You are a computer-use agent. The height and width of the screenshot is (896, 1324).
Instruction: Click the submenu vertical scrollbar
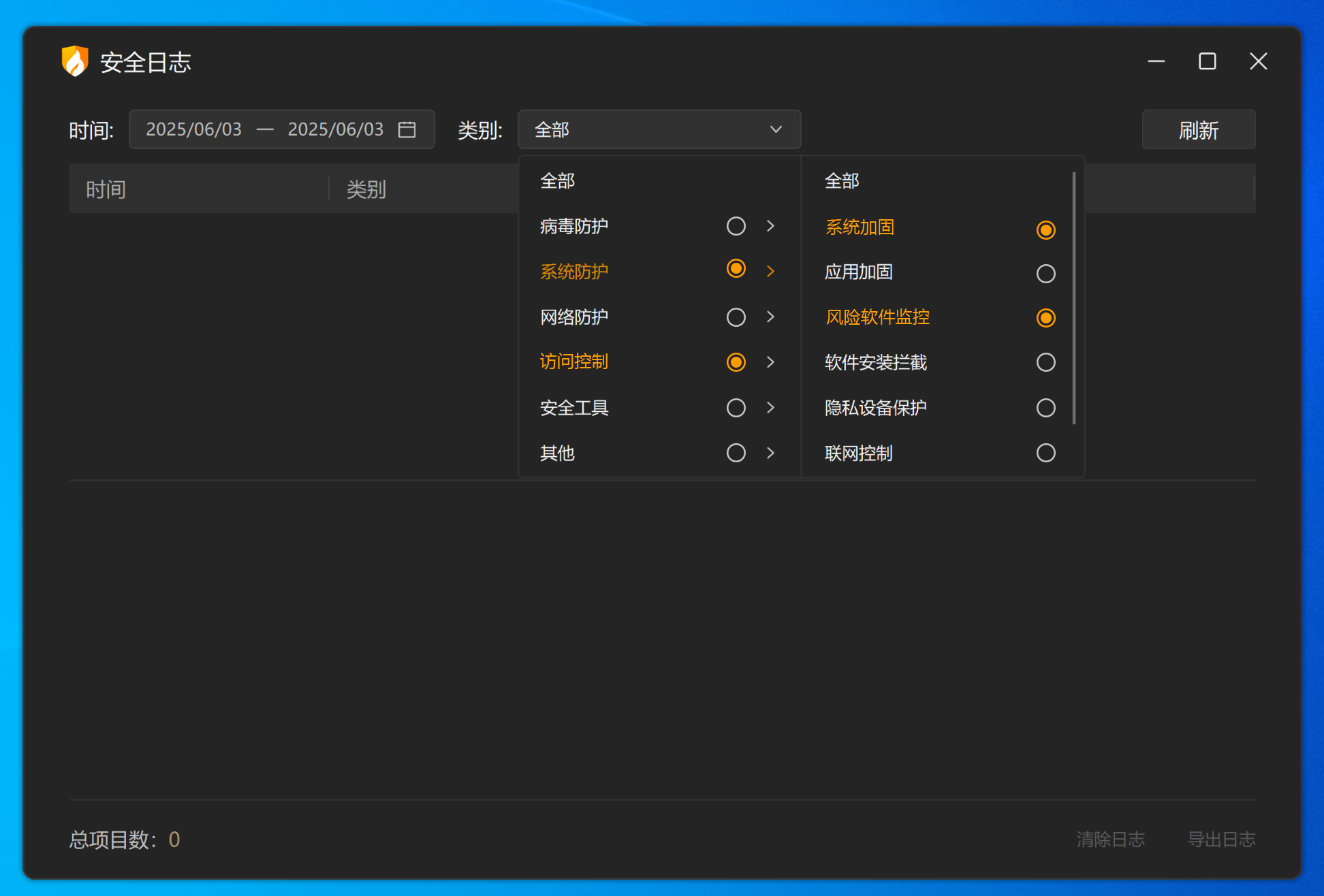1074,300
